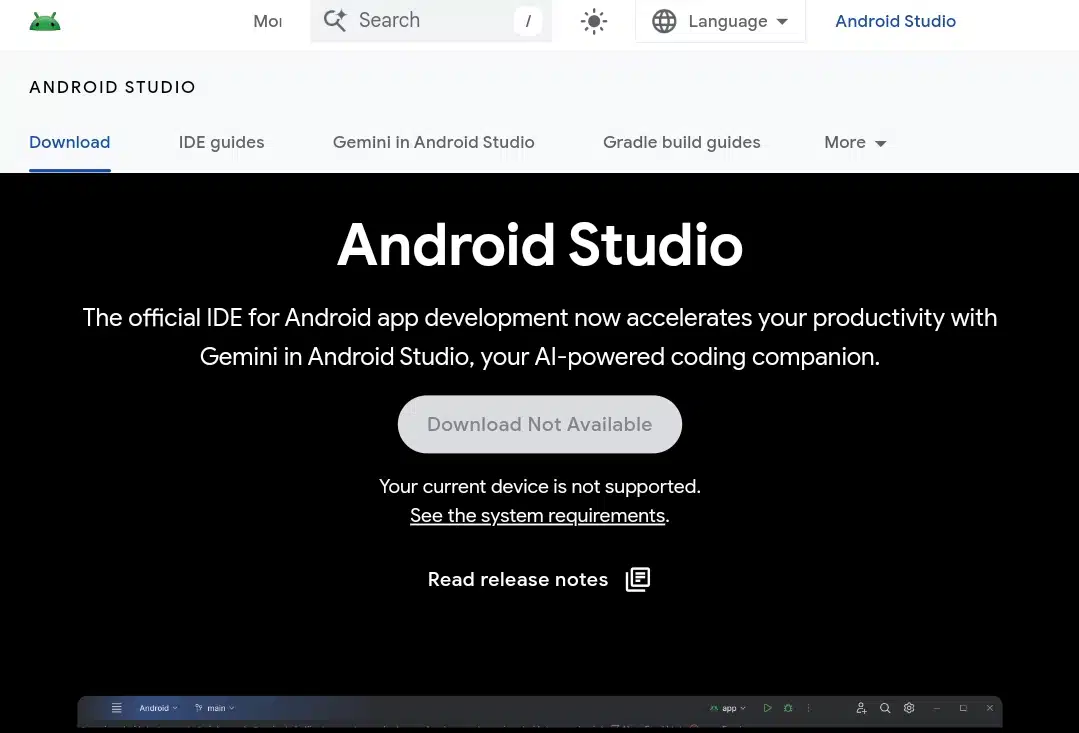This screenshot has width=1079, height=733.
Task: Click the Download Not Available button
Action: [x=540, y=424]
